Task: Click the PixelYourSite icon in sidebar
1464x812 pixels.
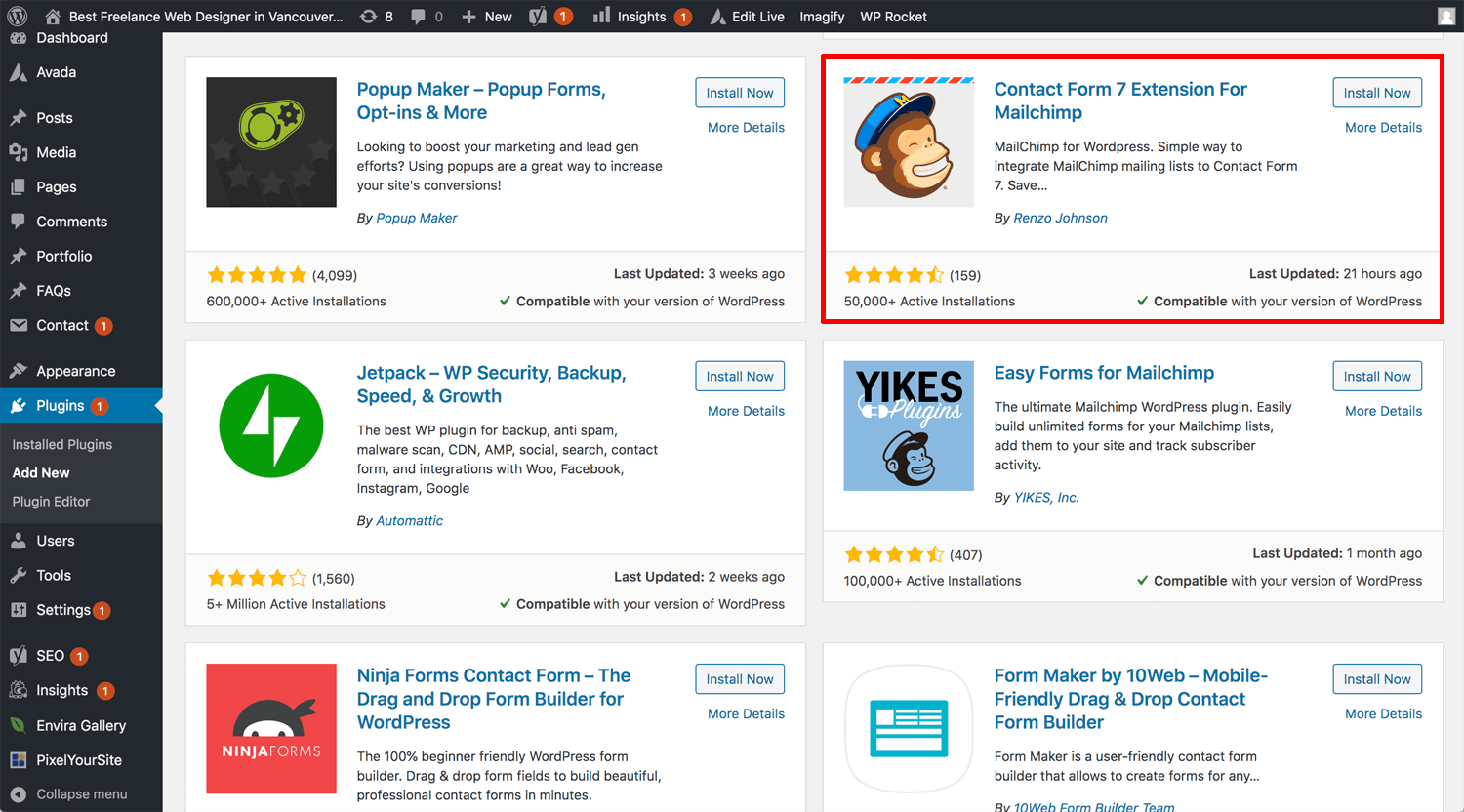Action: point(18,760)
